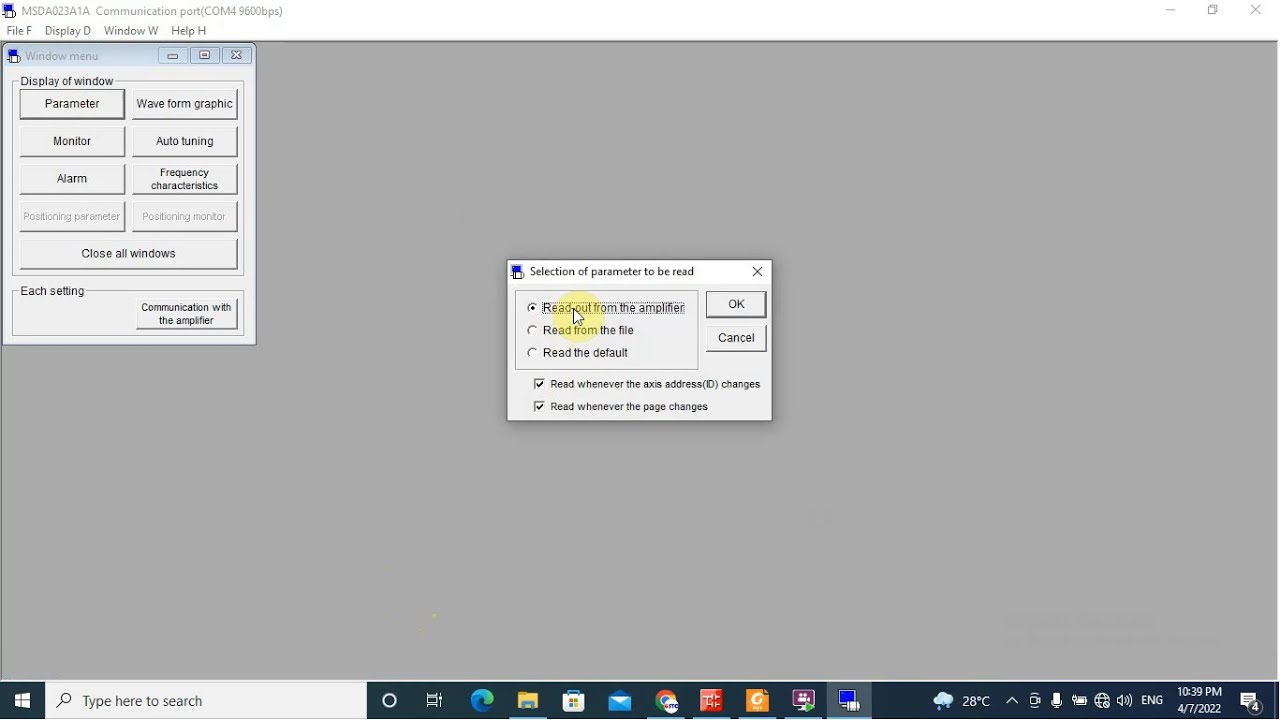
Task: Open the File menu
Action: [19, 31]
